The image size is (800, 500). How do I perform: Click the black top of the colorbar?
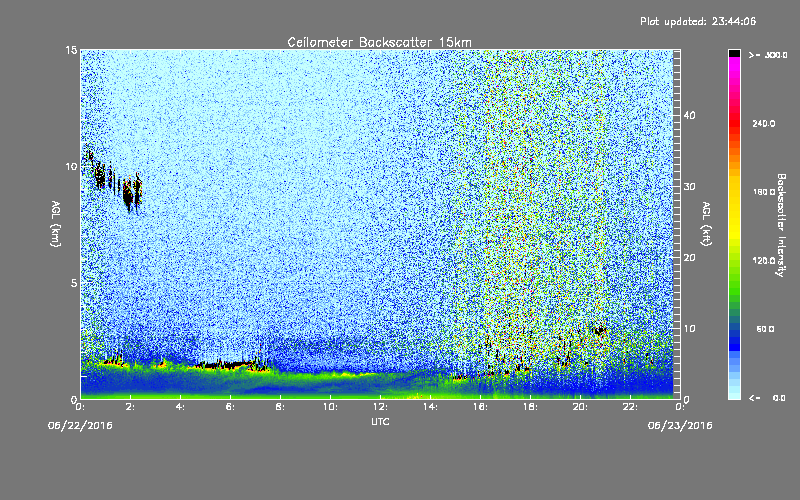pyautogui.click(x=734, y=53)
